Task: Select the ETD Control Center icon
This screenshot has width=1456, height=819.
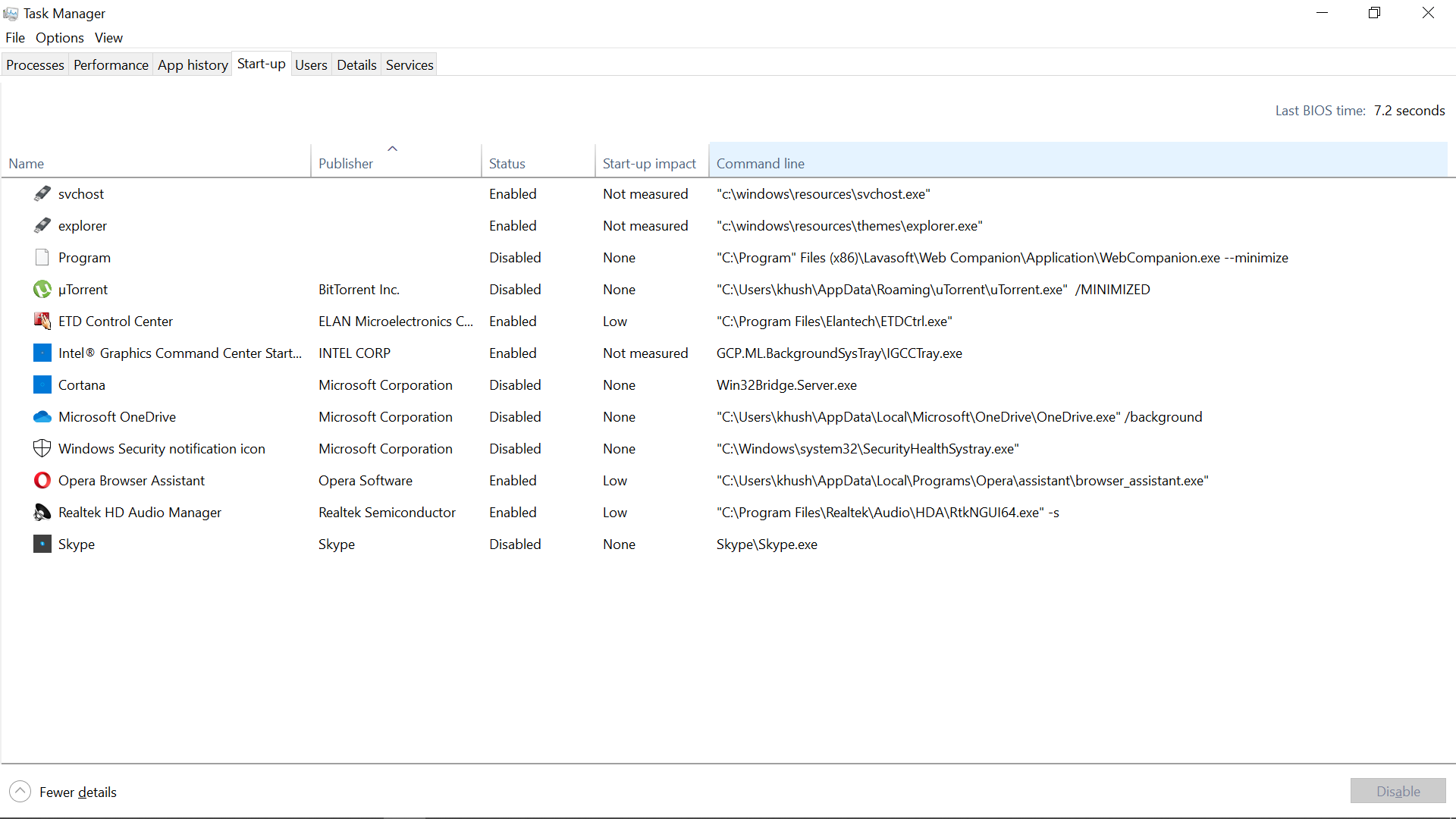Action: pyautogui.click(x=42, y=321)
